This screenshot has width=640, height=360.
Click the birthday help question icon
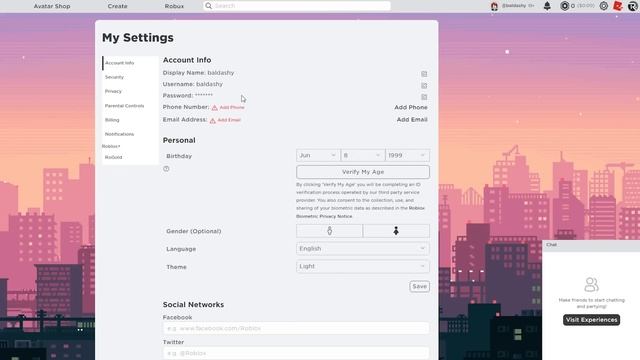pos(166,169)
